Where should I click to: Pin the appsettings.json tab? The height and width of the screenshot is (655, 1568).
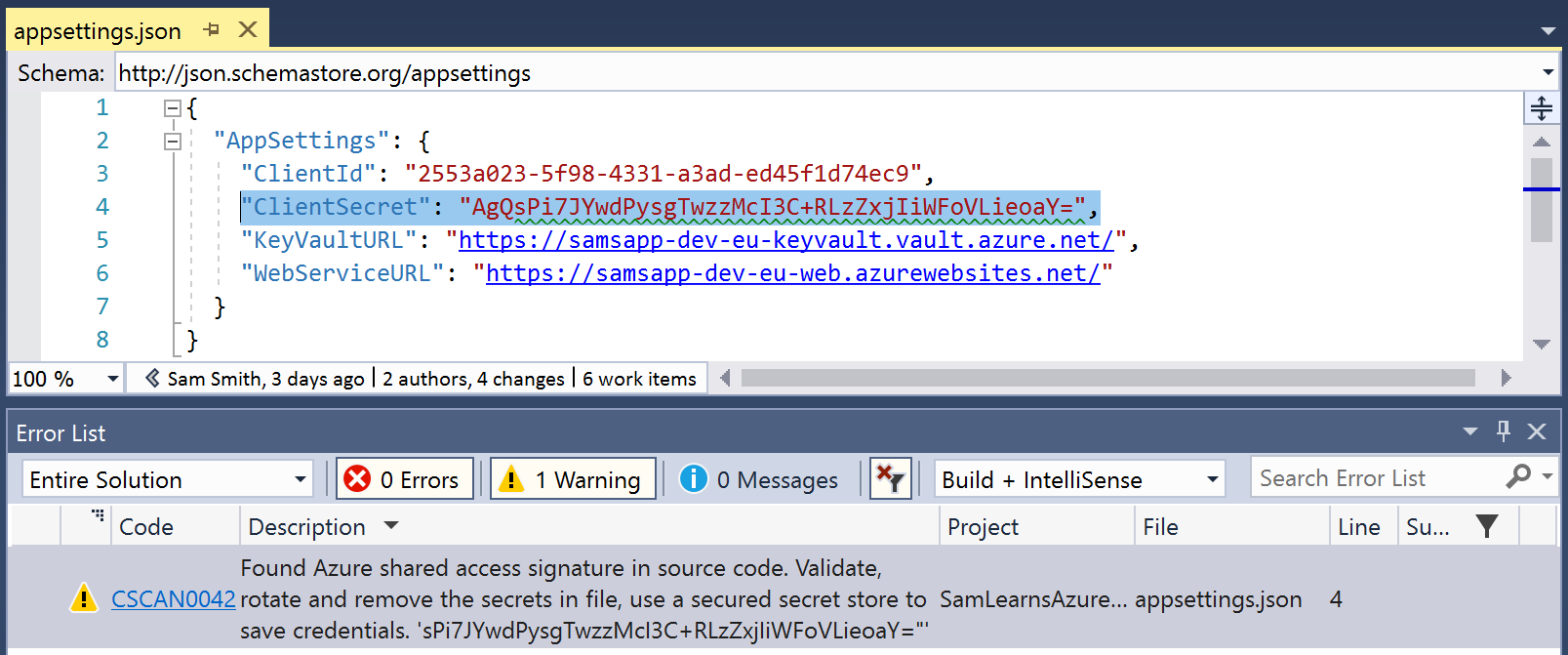point(212,30)
